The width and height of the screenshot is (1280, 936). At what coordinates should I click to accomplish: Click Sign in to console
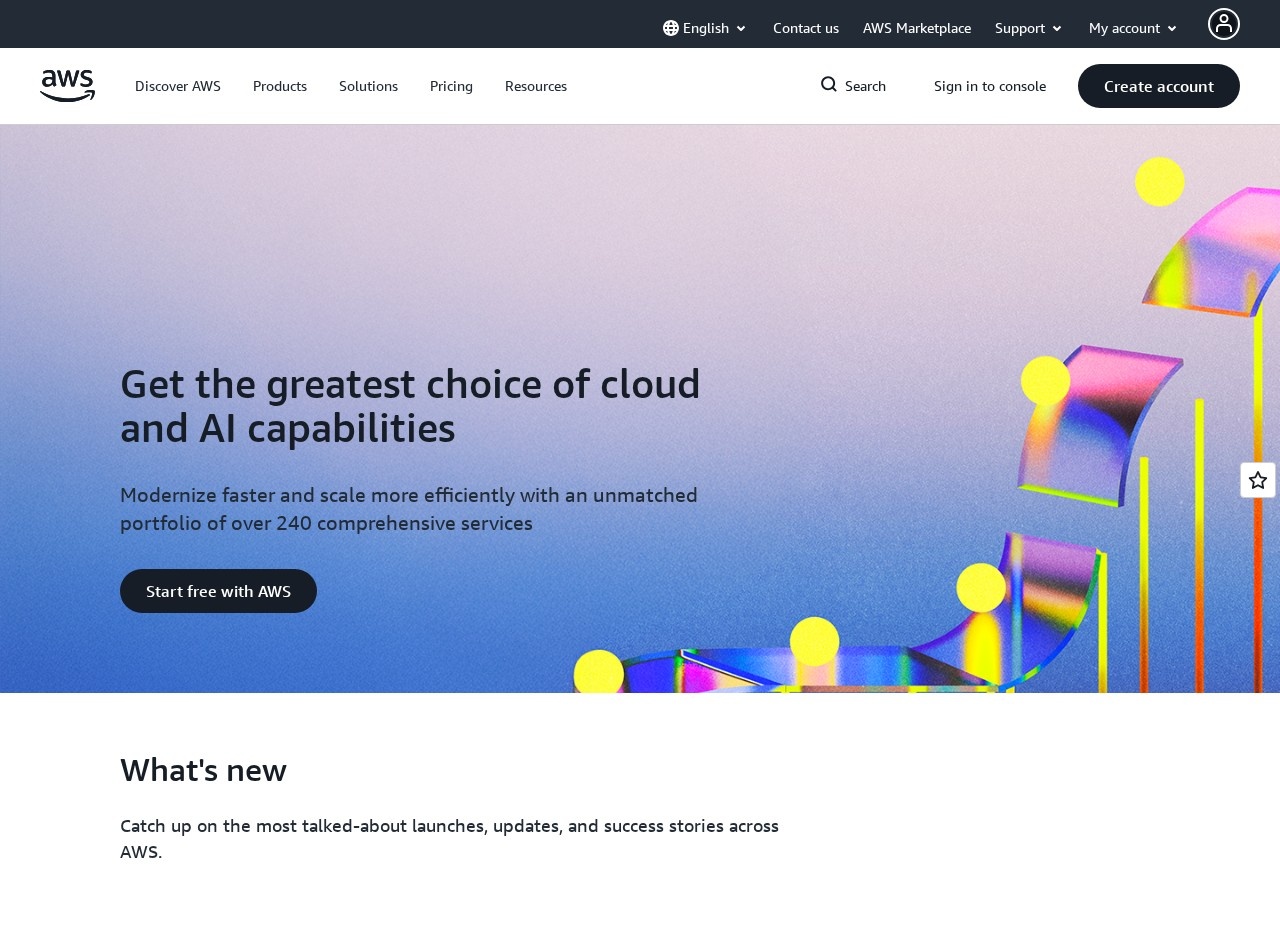tap(990, 86)
